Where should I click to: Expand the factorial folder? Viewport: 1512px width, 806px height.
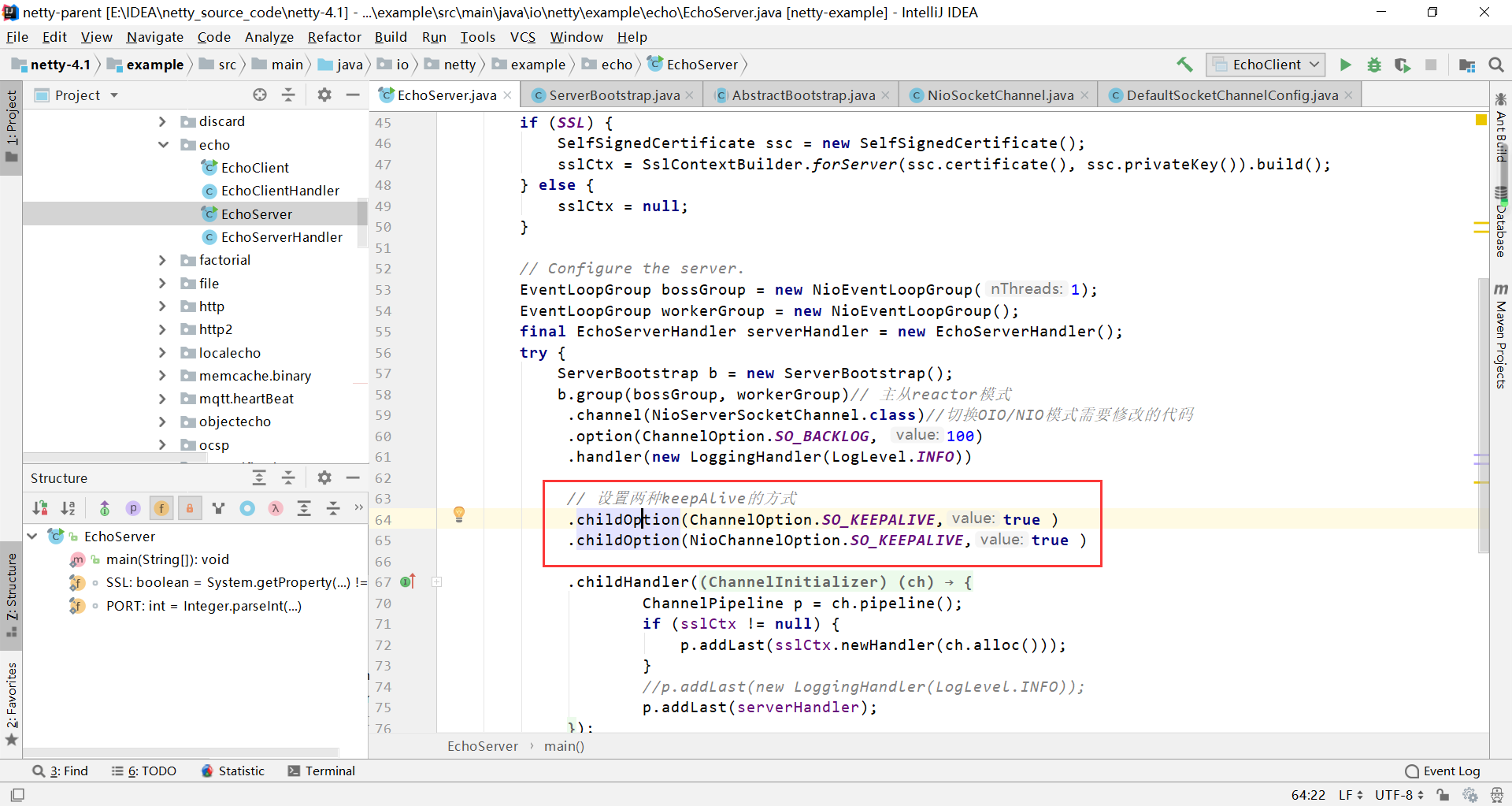(163, 260)
